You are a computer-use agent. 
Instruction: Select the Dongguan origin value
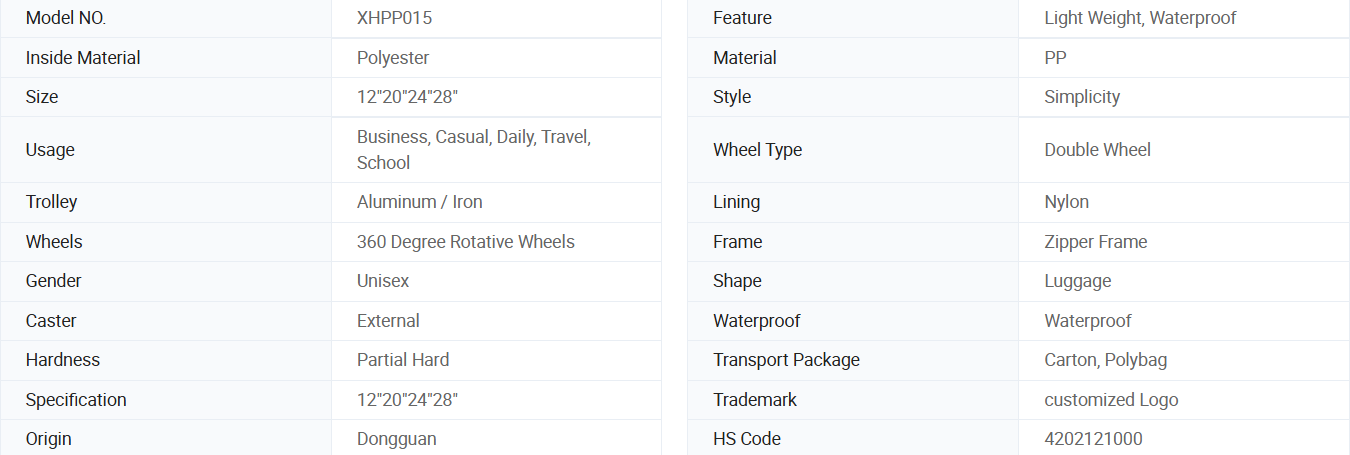click(397, 439)
